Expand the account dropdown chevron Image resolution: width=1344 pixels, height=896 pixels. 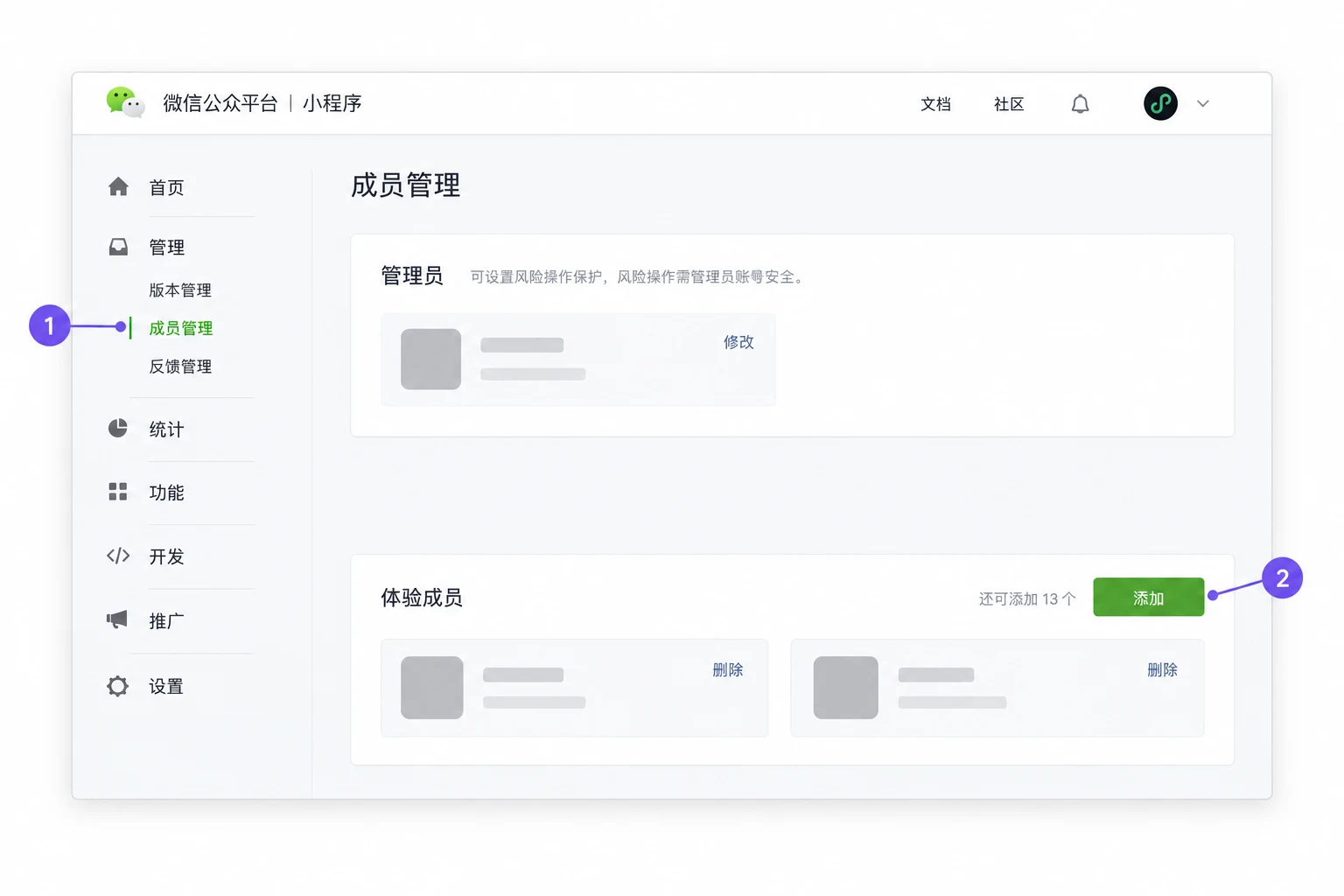[x=1203, y=103]
